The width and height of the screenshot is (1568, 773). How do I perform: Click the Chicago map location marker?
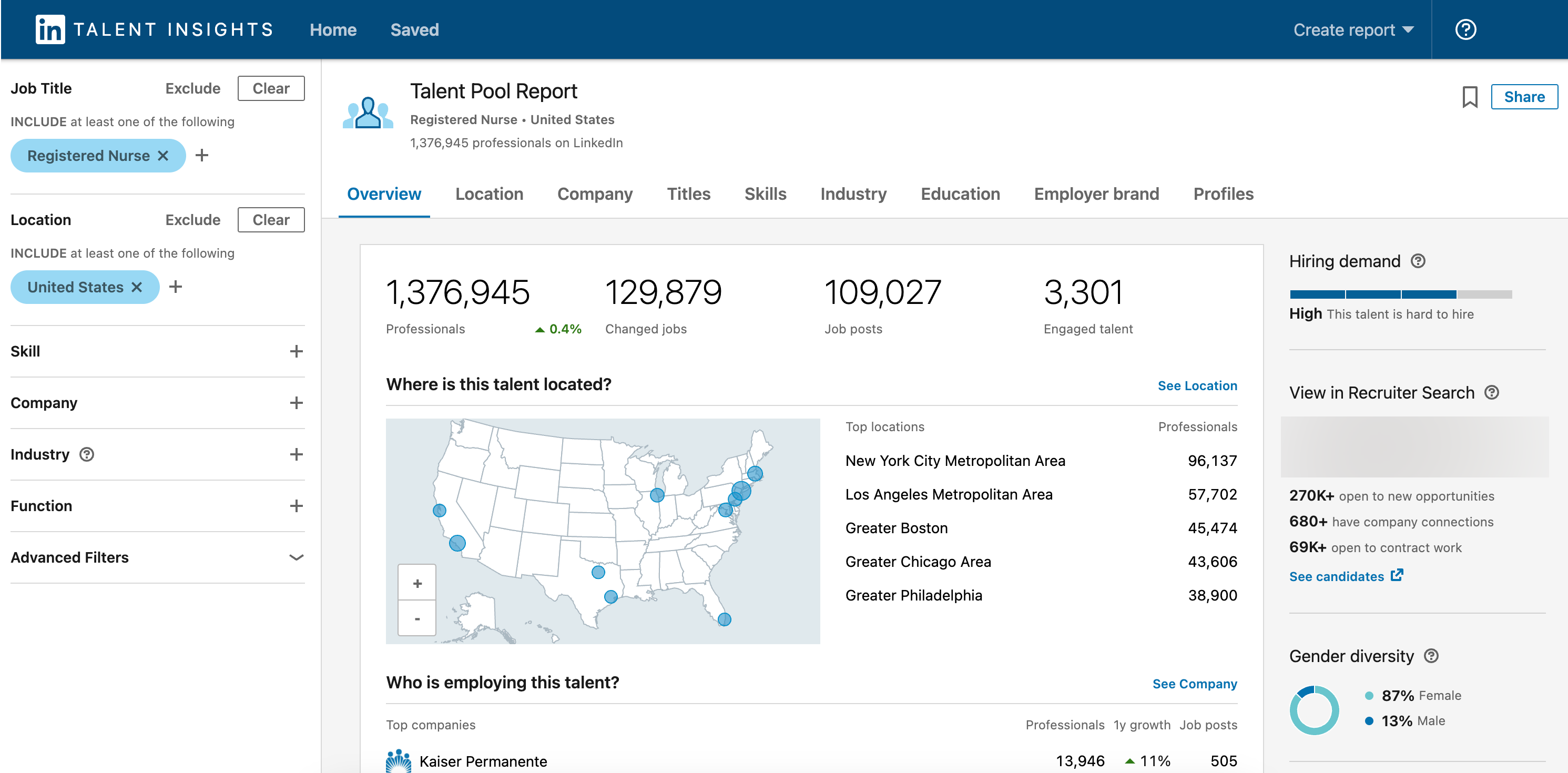[657, 495]
